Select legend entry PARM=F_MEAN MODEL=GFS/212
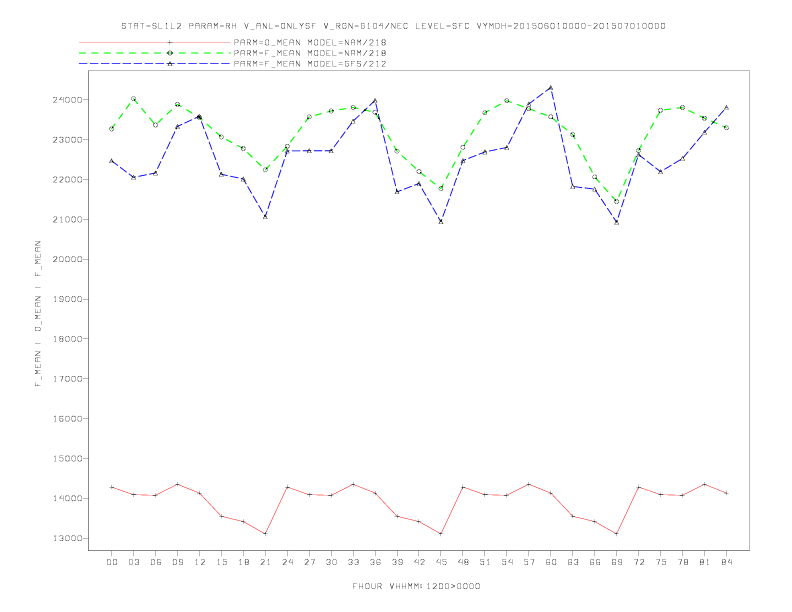The image size is (792, 612). click(310, 64)
